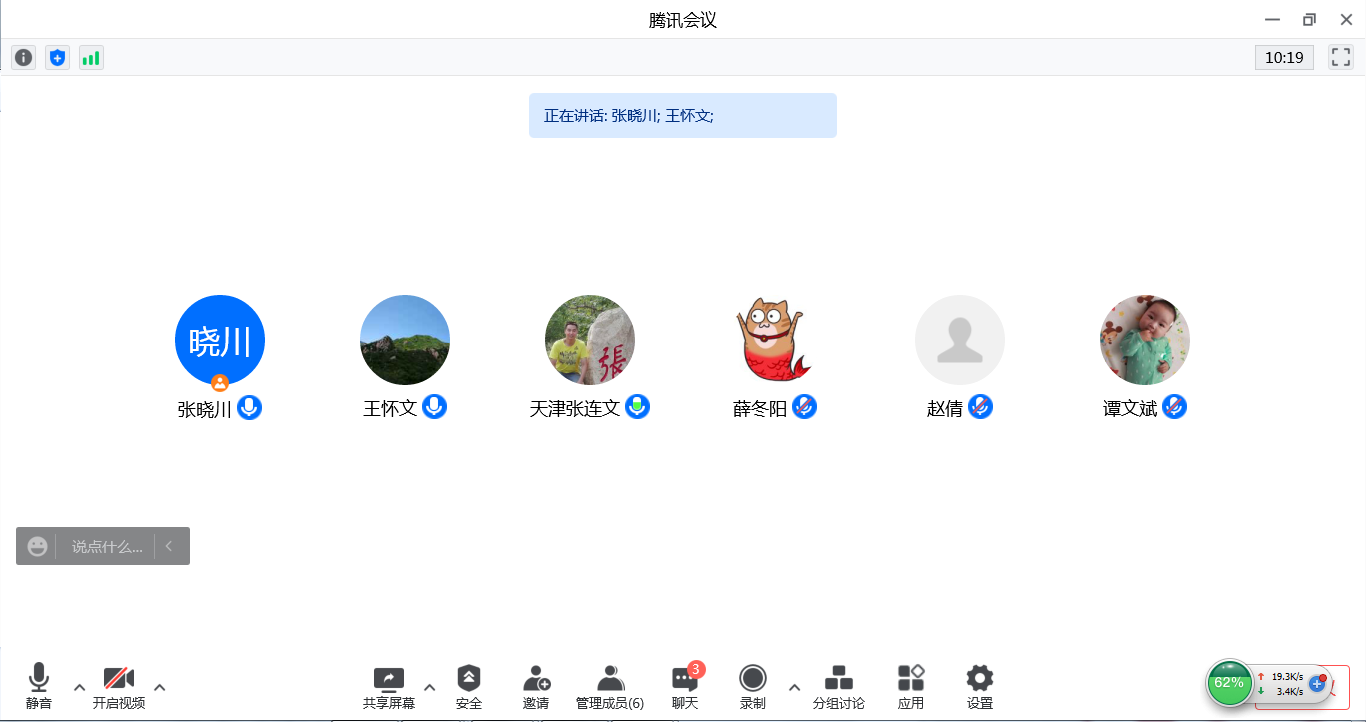Open the microphone options chevron beside 静音
The width and height of the screenshot is (1366, 722).
79,688
